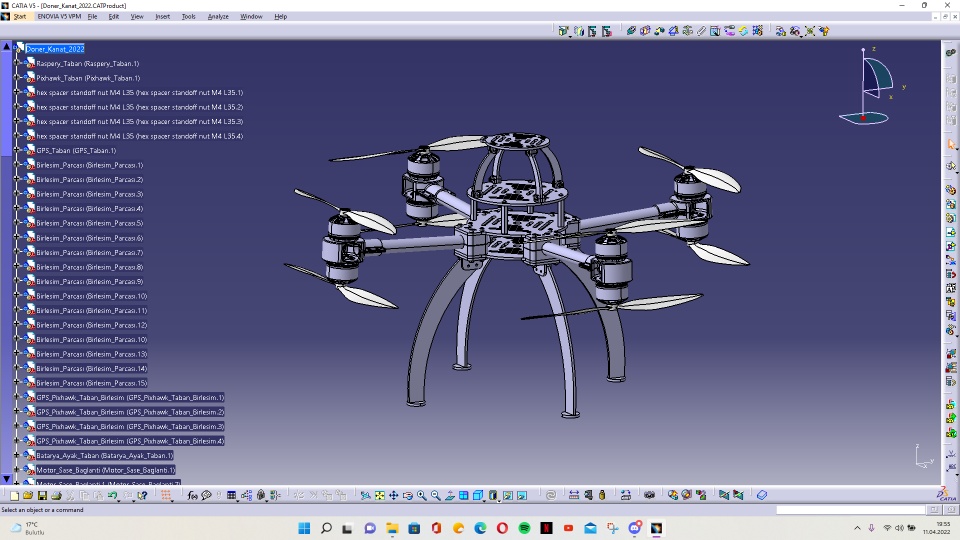Open the Tools menu
The height and width of the screenshot is (540, 960).
(189, 17)
